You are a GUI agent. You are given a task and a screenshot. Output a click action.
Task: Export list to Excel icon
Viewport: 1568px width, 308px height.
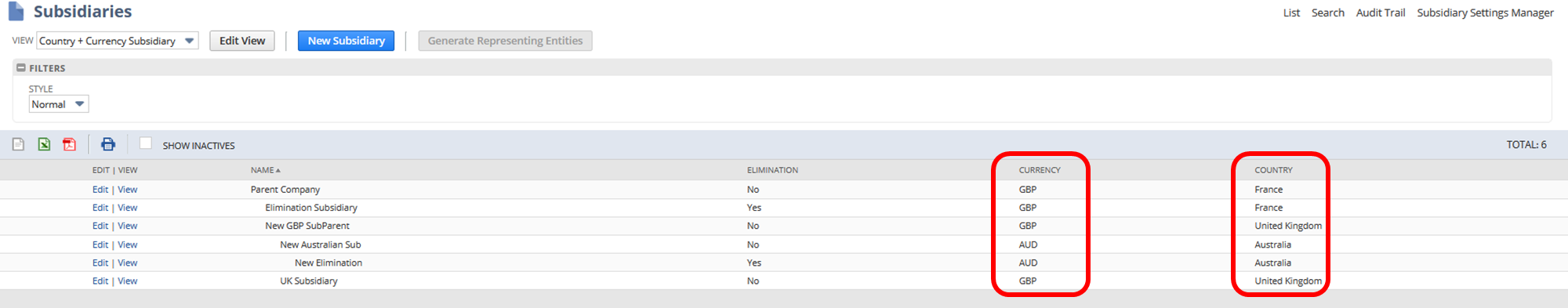pos(44,144)
